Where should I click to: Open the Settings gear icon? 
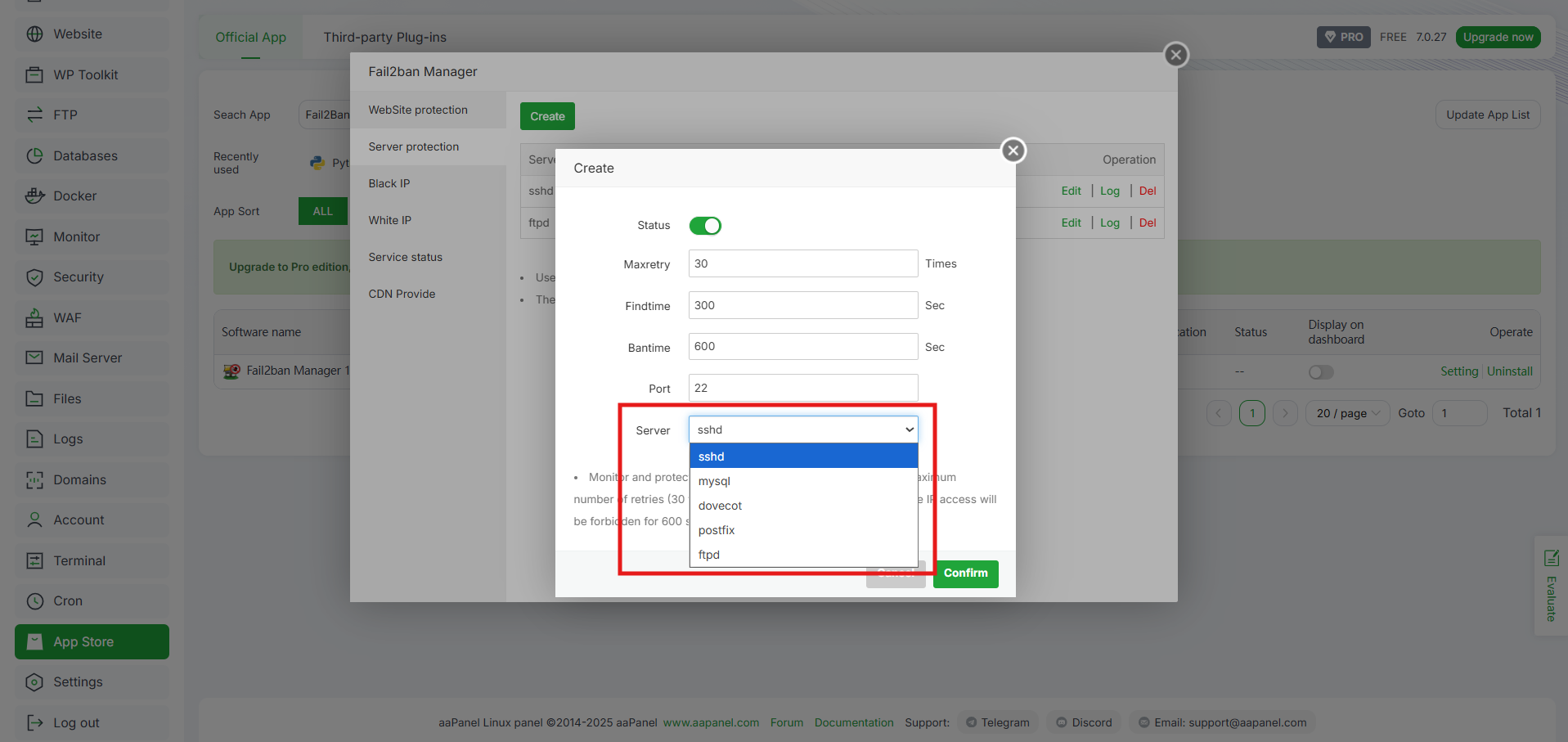34,682
